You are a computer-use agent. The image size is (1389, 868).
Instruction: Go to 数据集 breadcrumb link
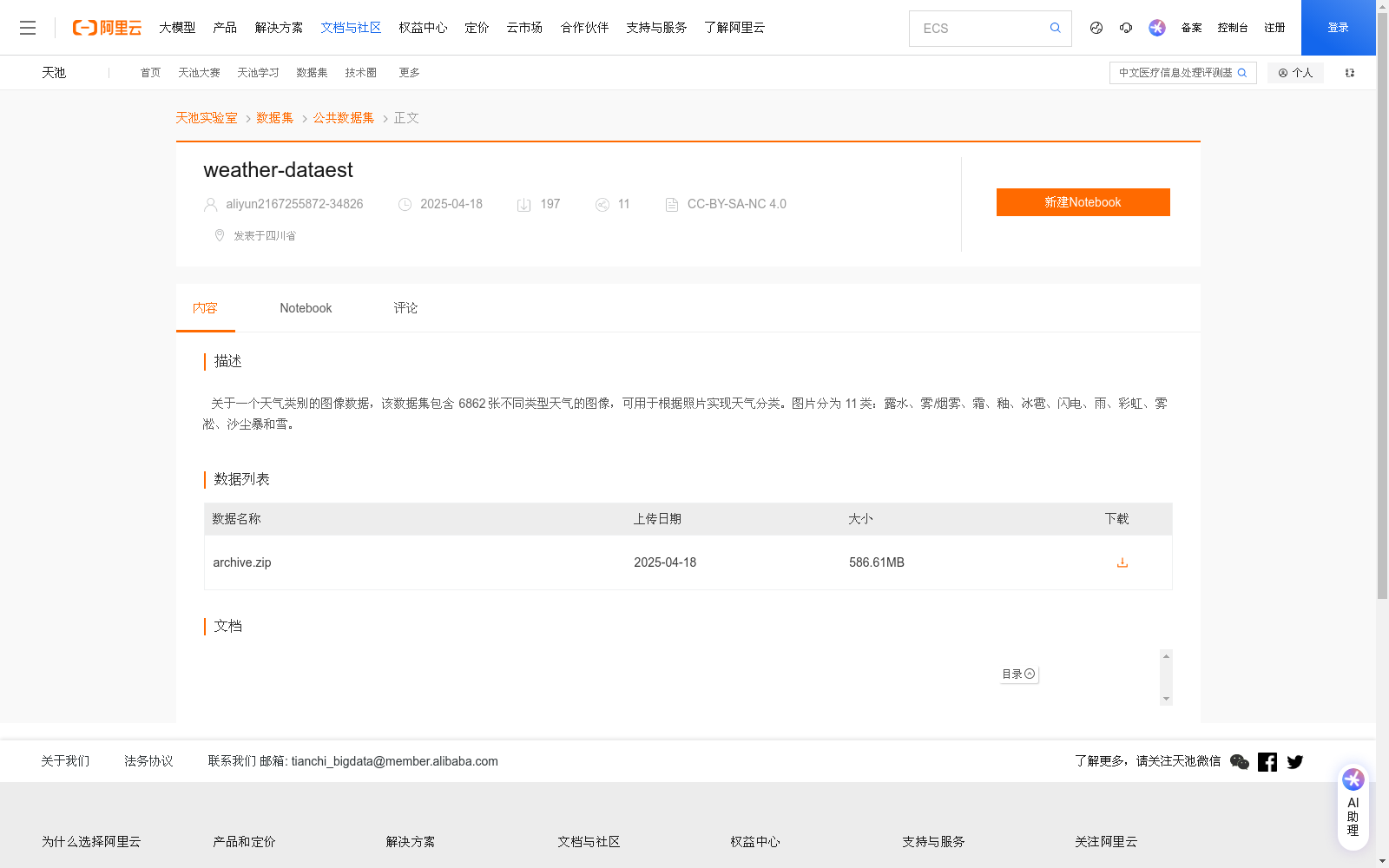coord(275,118)
